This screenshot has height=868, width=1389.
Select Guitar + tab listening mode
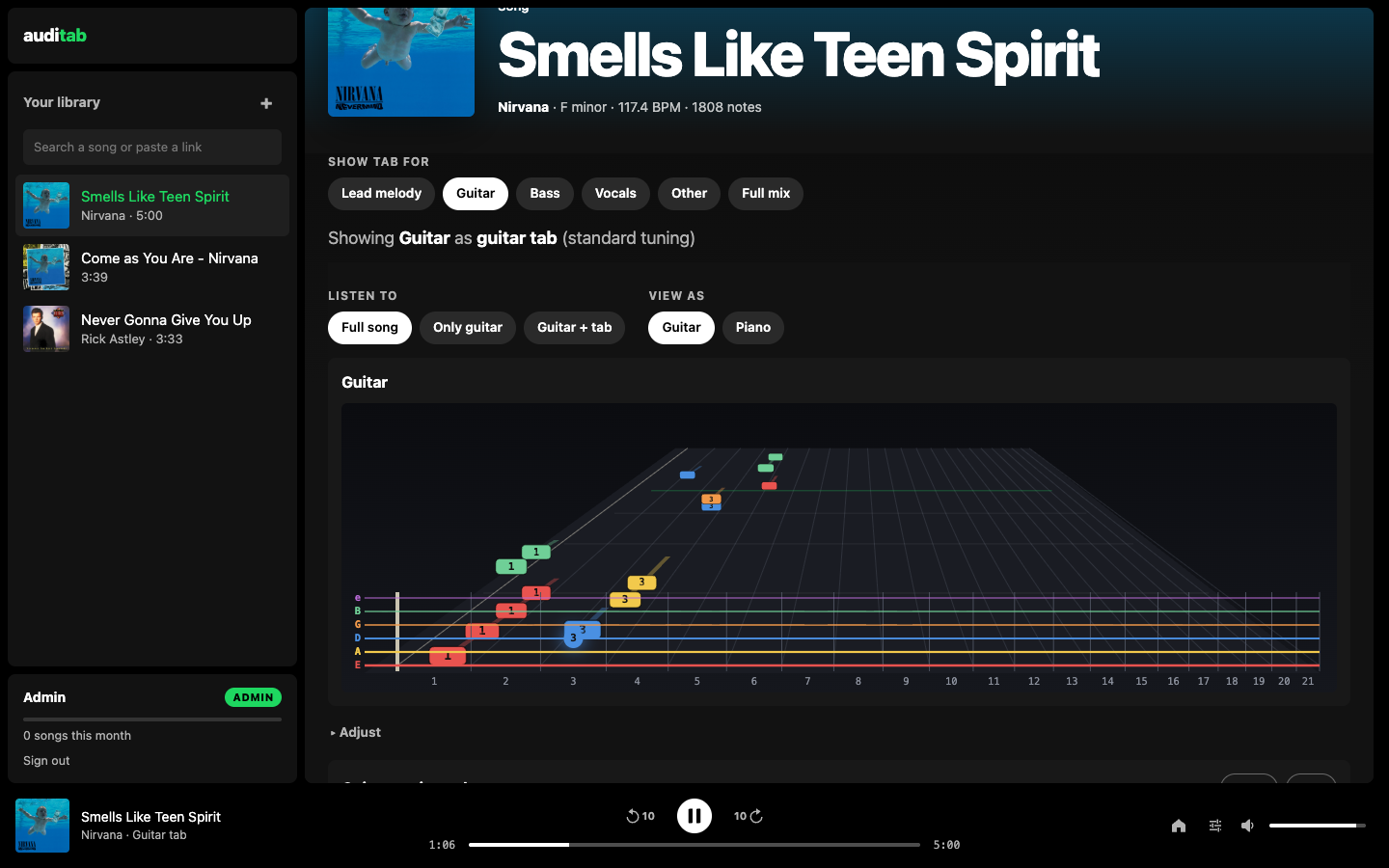(575, 328)
